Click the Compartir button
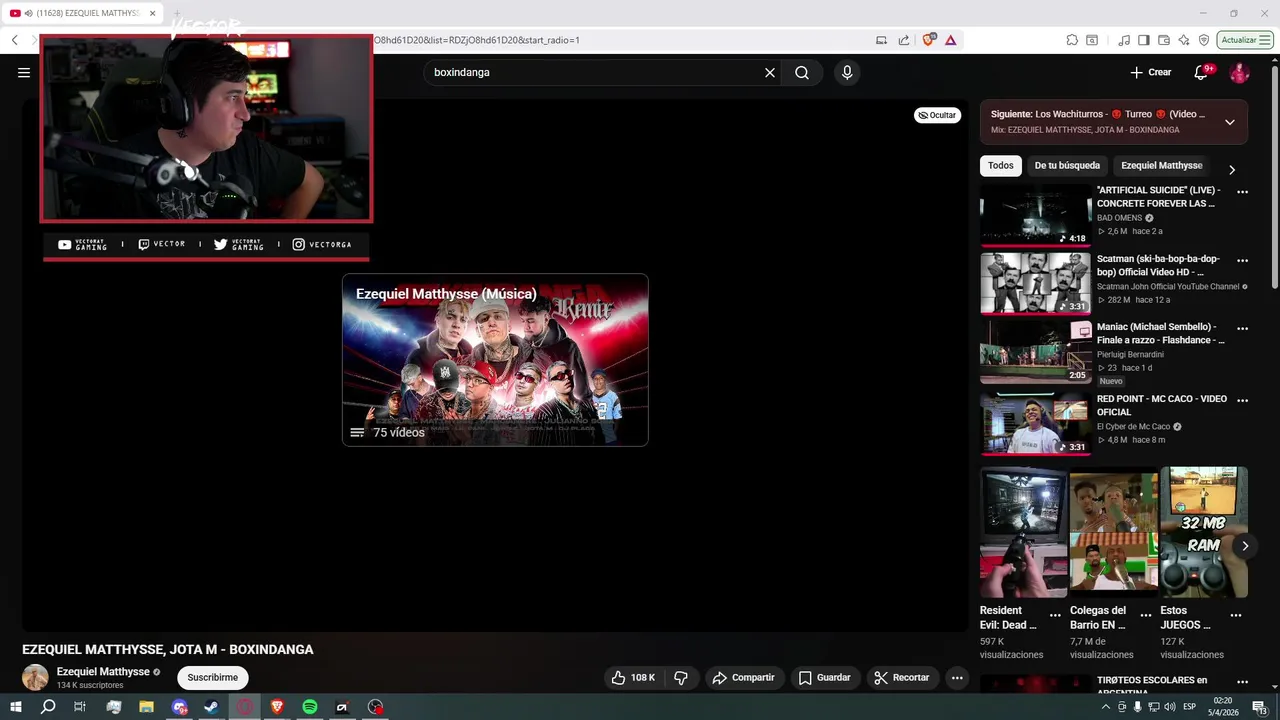 743,677
